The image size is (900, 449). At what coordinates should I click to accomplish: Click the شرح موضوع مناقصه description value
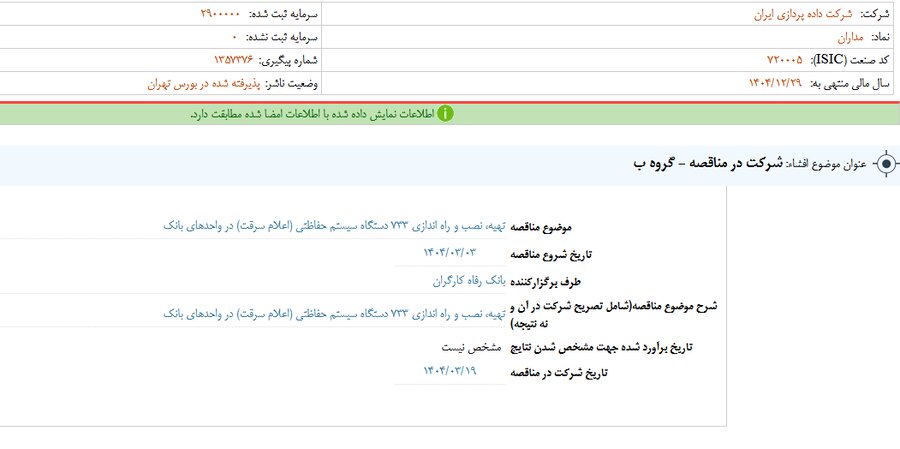click(x=335, y=313)
